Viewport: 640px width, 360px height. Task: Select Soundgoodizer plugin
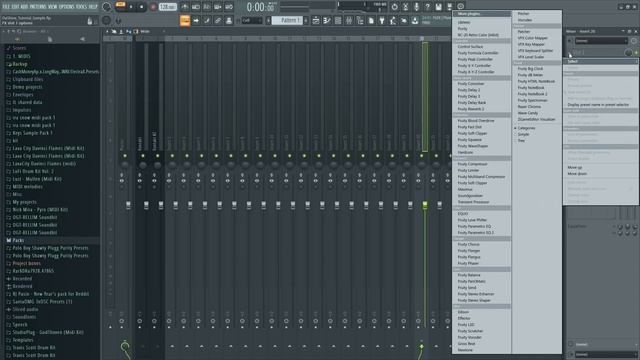tap(470, 196)
